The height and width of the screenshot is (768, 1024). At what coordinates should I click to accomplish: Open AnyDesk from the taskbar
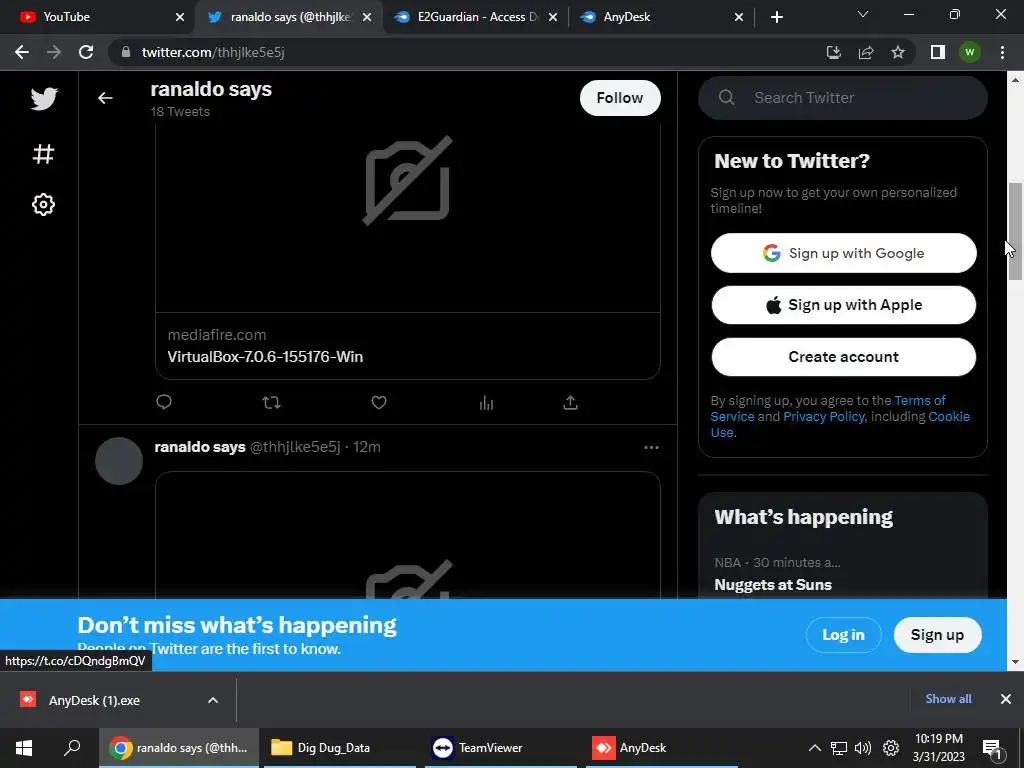(660, 748)
